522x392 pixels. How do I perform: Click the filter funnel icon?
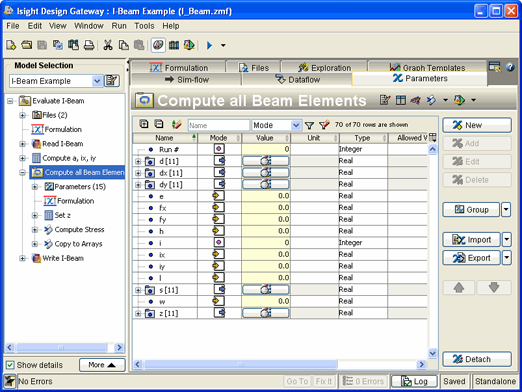tap(309, 125)
